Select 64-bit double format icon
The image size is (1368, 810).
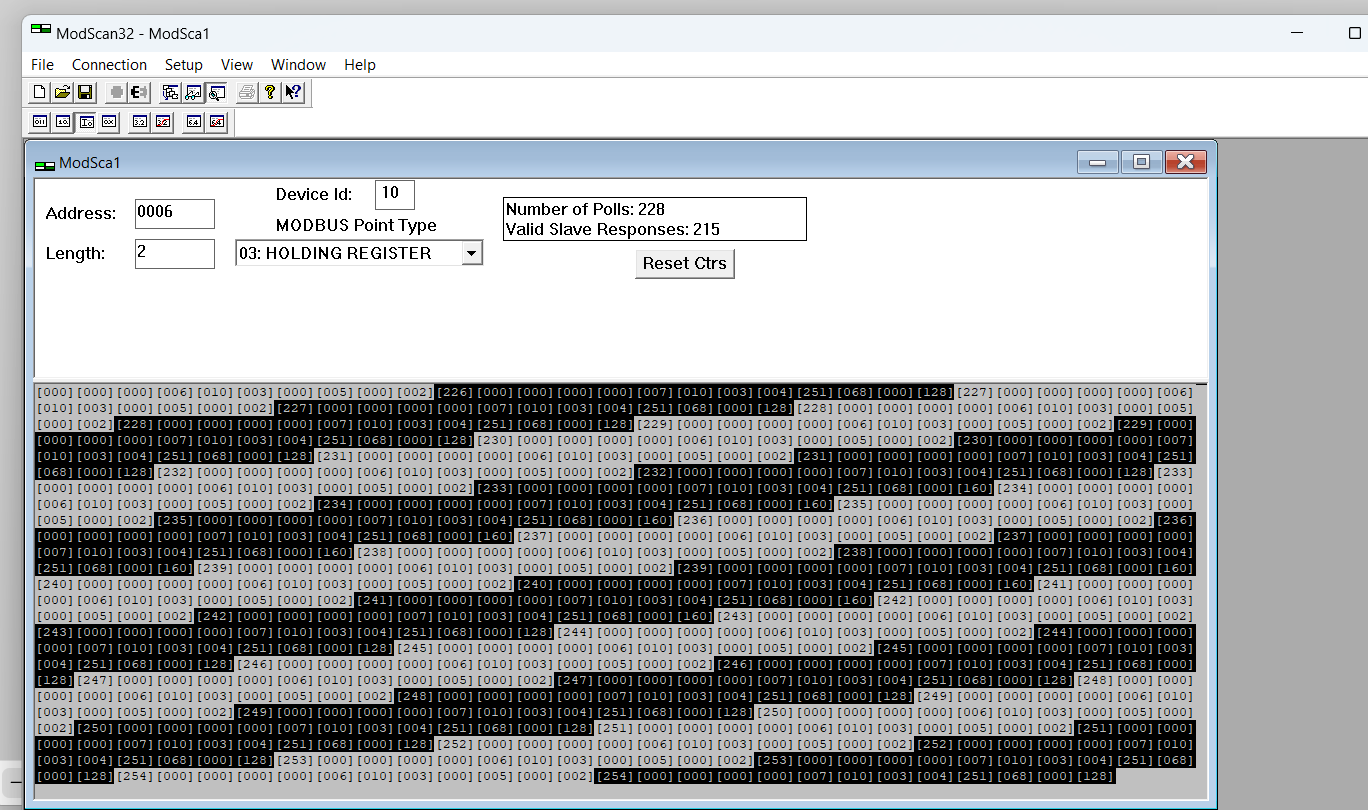[193, 122]
